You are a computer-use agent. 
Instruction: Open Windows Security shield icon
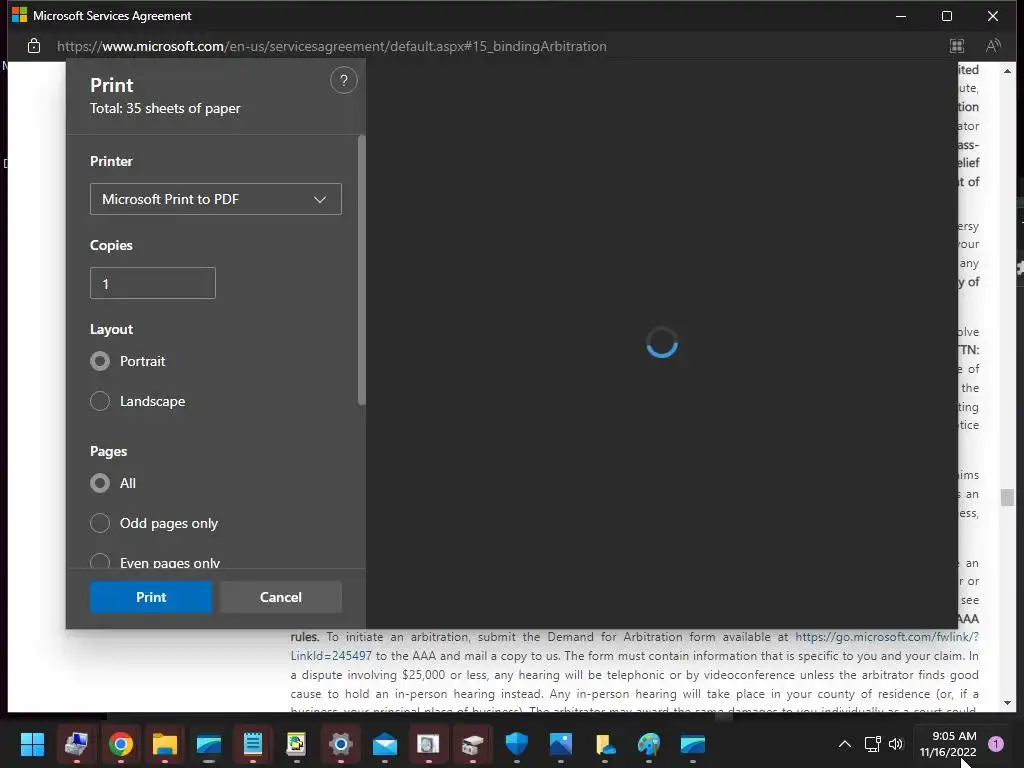(x=517, y=744)
